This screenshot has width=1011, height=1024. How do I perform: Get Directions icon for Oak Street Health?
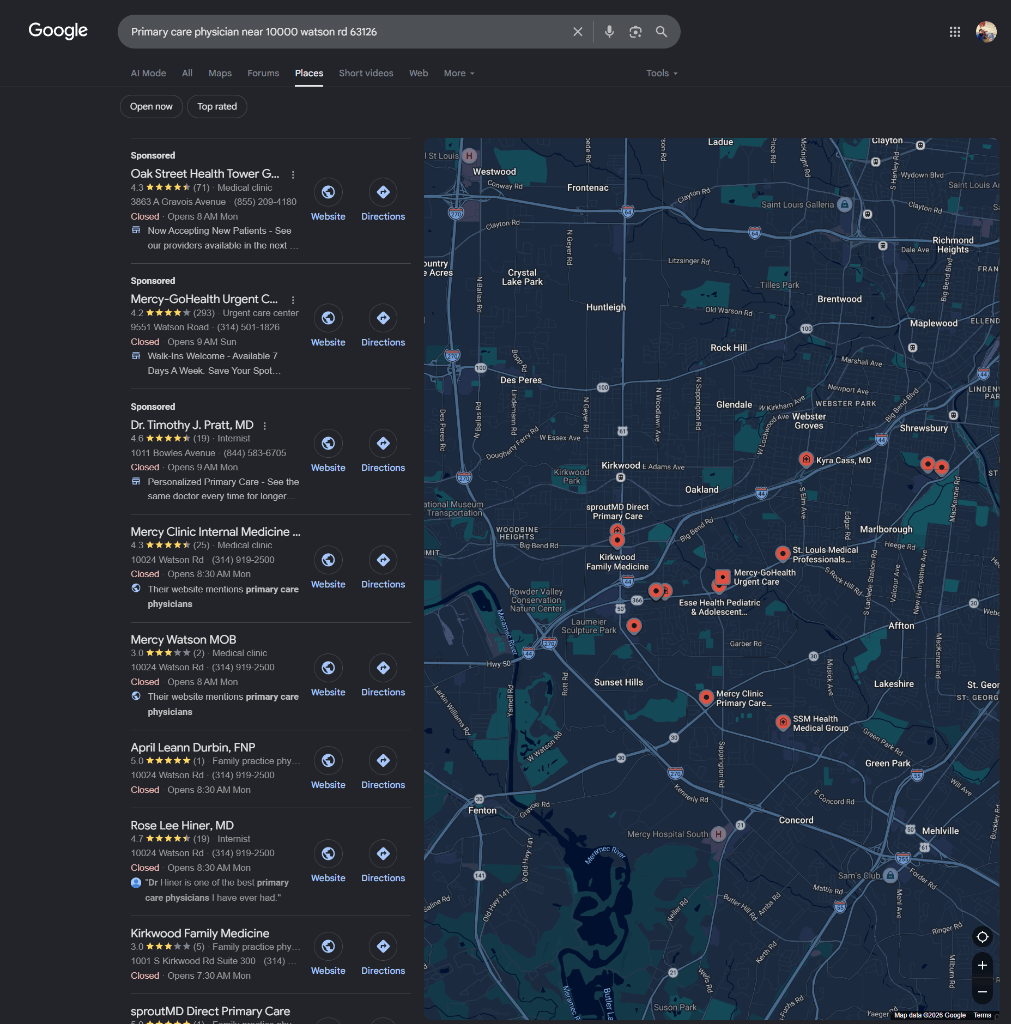pos(383,192)
